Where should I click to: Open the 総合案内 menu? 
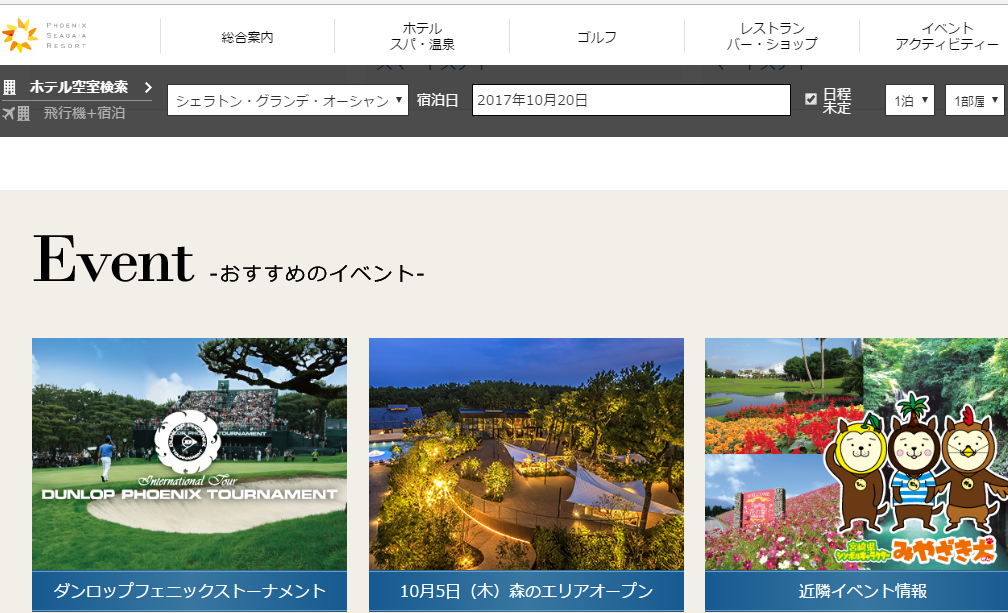click(x=248, y=37)
